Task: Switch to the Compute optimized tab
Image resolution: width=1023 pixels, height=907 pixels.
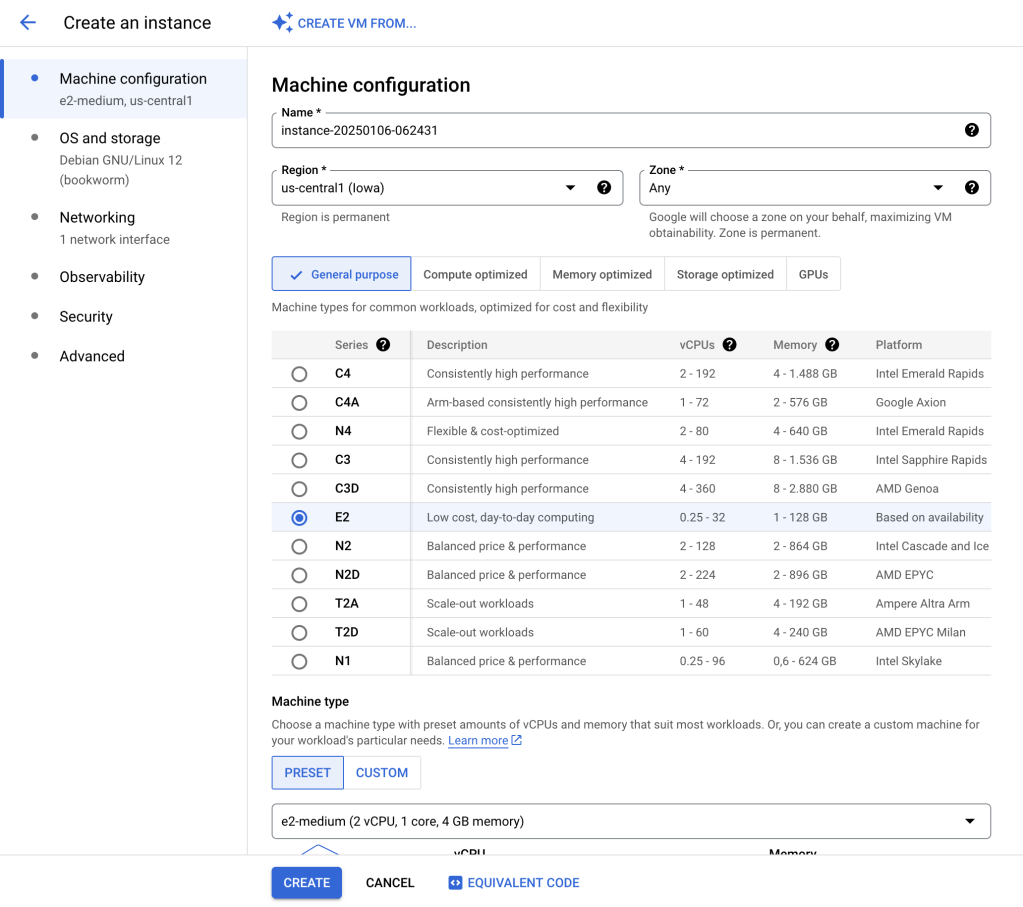Action: [x=475, y=274]
